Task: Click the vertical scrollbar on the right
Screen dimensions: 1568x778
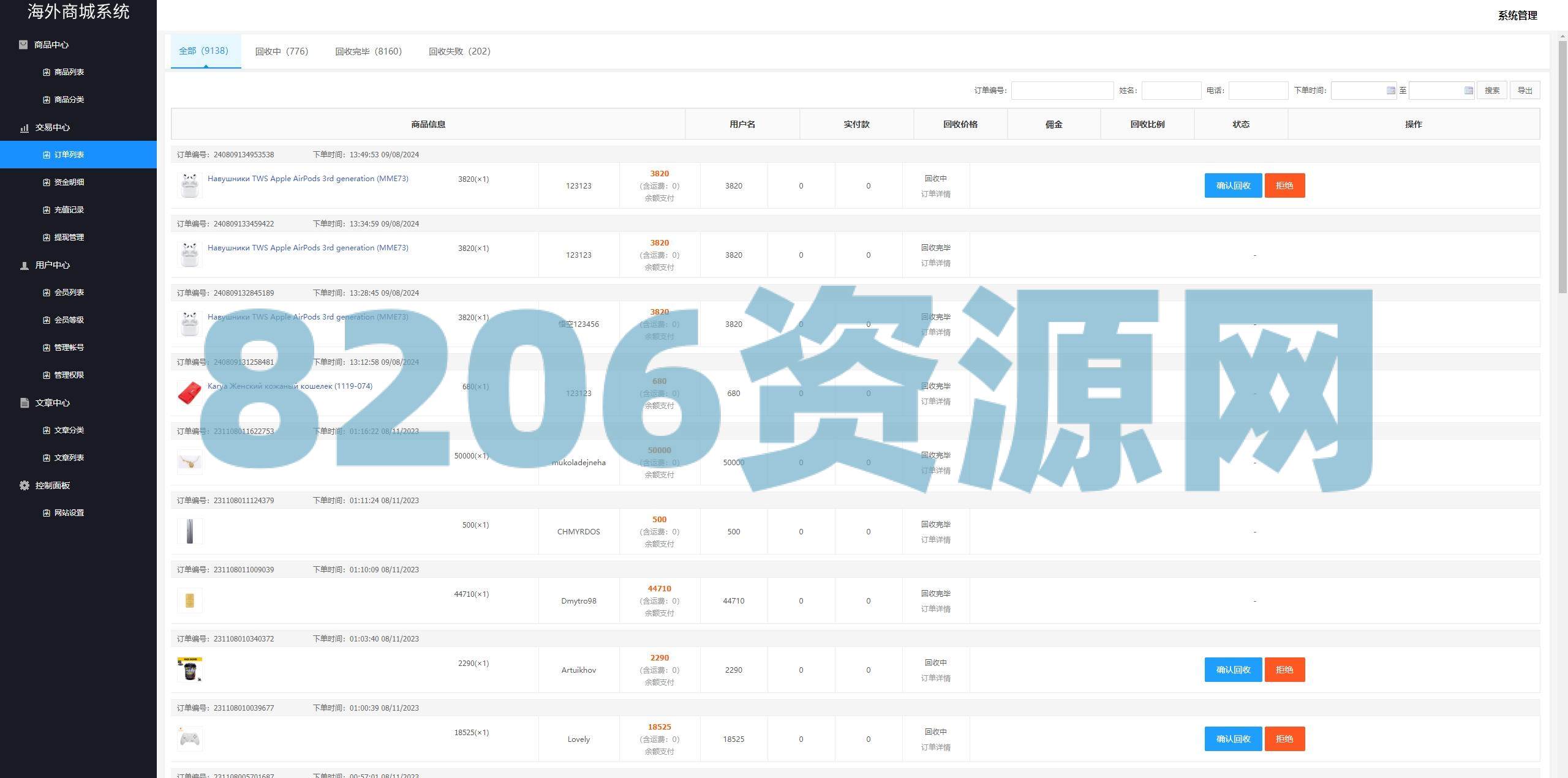Action: [x=1562, y=165]
